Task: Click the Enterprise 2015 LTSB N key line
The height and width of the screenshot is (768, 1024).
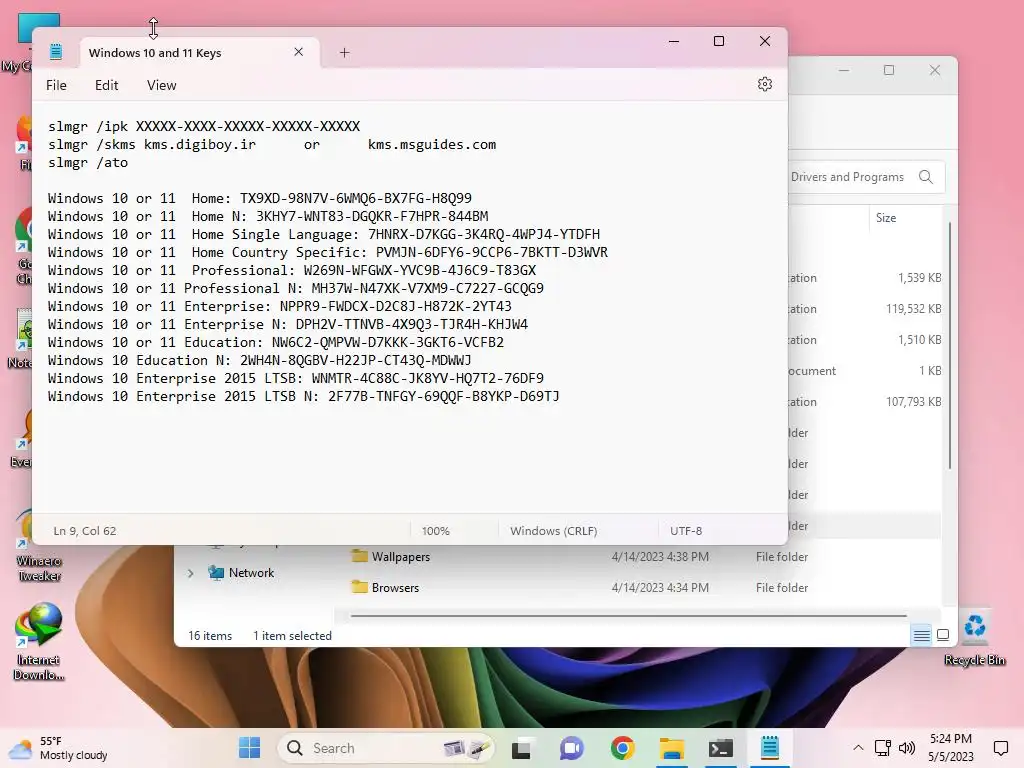Action: (x=304, y=396)
